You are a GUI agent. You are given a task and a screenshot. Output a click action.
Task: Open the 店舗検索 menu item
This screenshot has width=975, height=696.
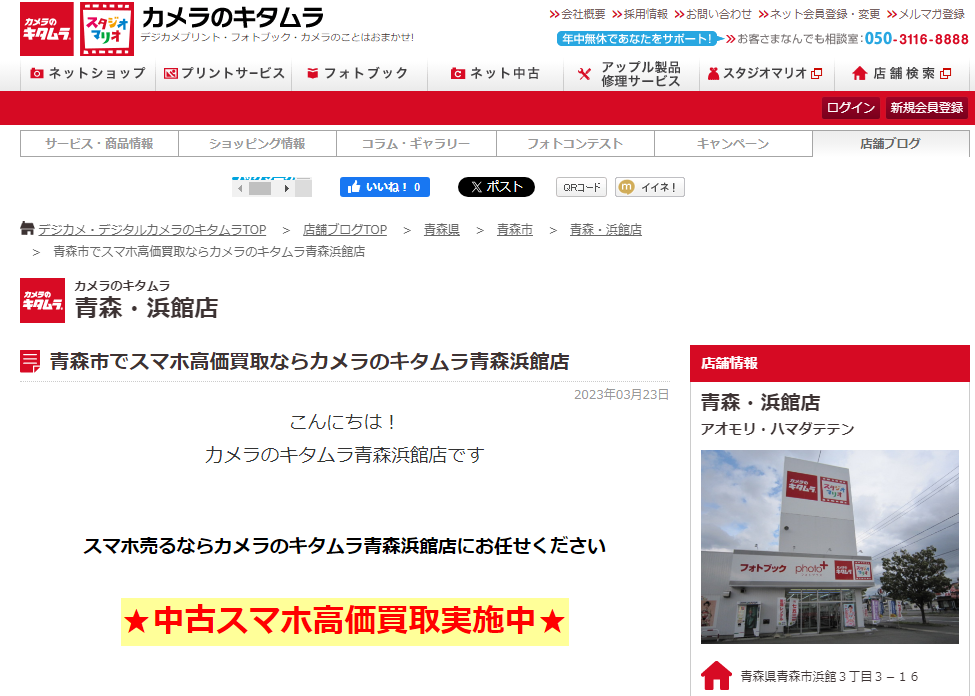pos(902,73)
